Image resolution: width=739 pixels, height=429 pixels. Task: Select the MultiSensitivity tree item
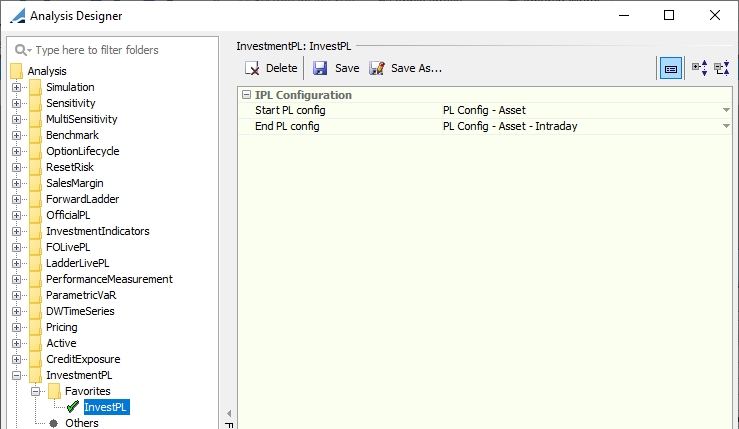pyautogui.click(x=82, y=119)
